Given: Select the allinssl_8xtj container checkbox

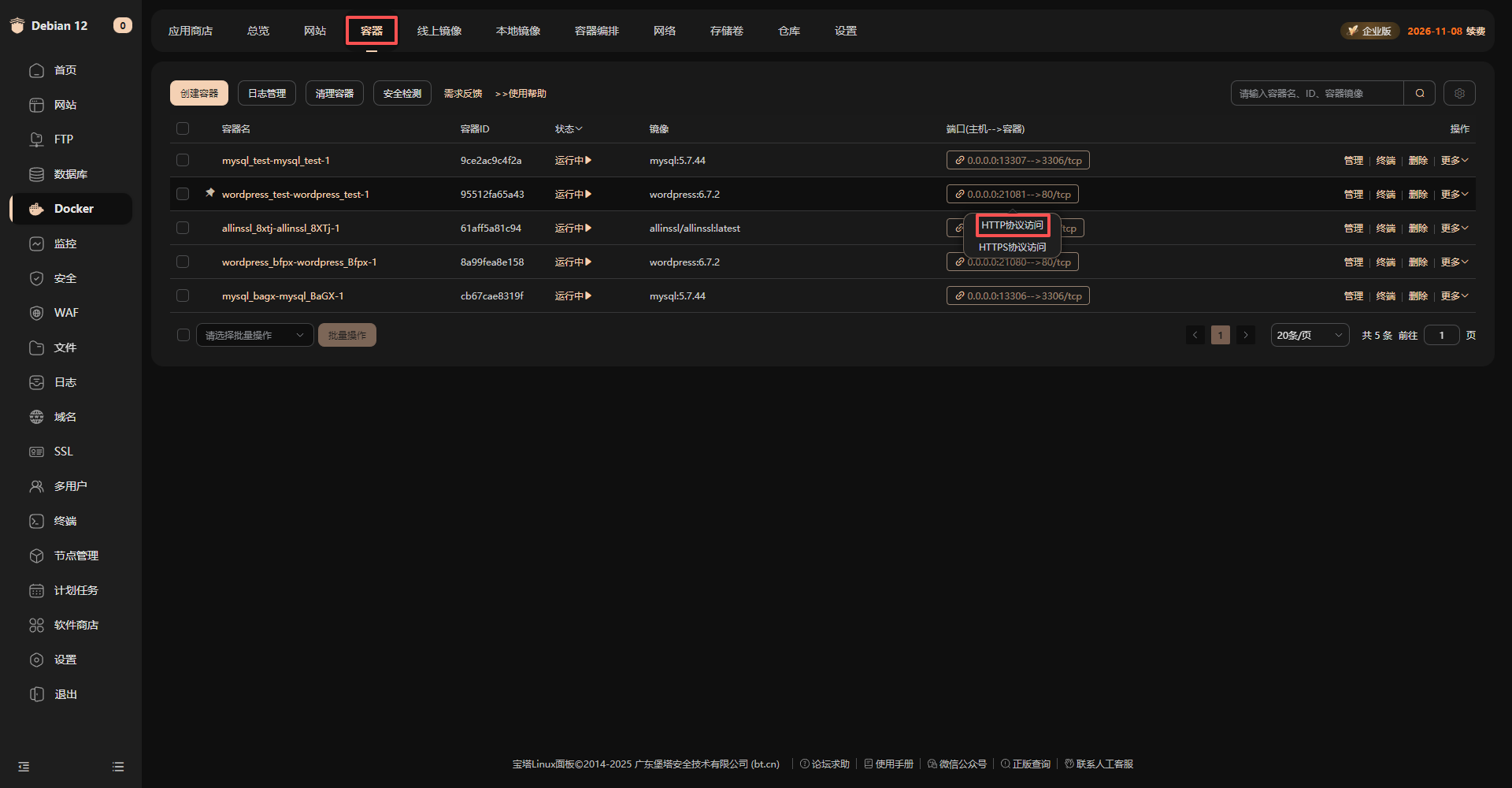Looking at the screenshot, I should click(x=183, y=228).
